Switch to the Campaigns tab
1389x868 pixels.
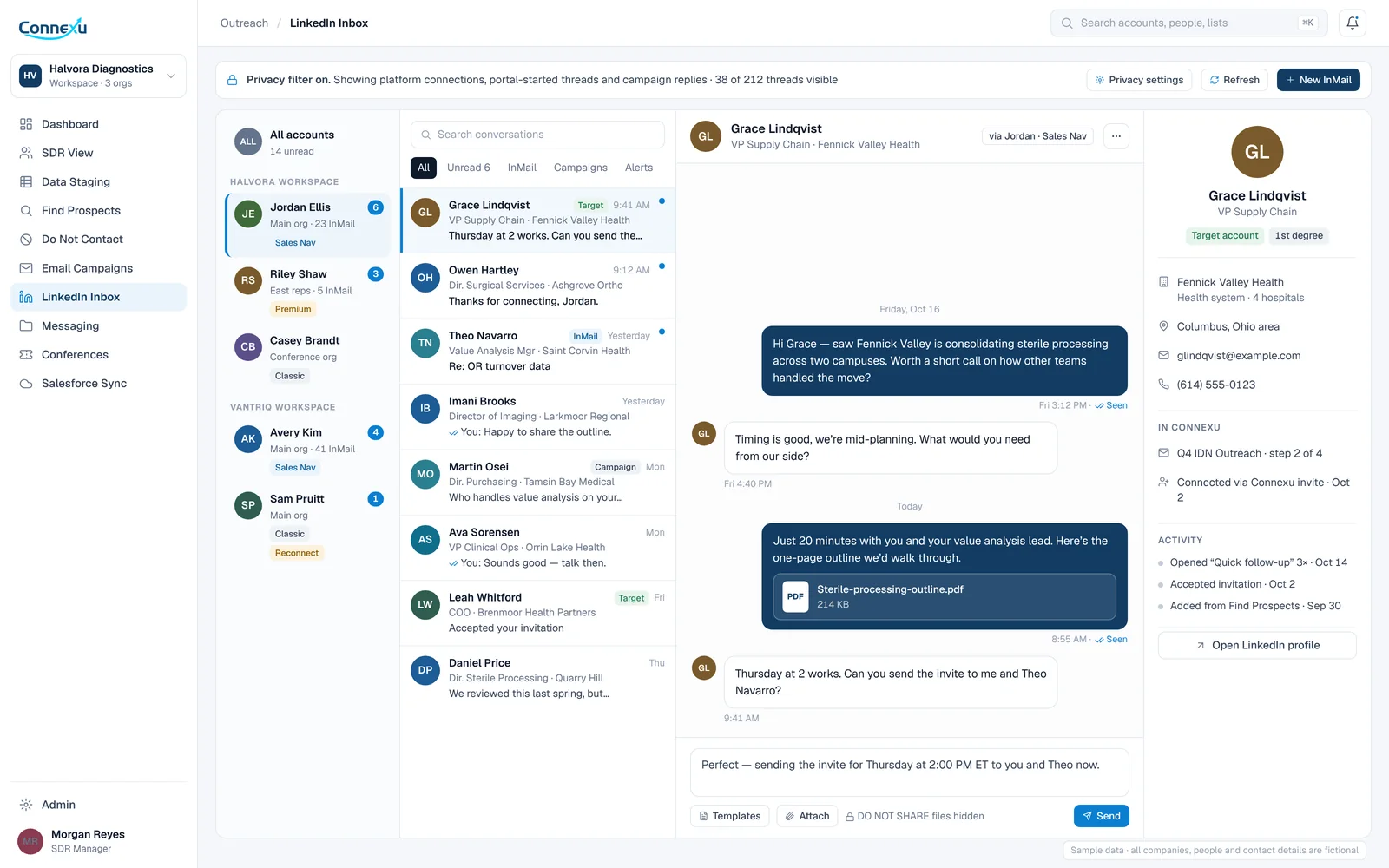(581, 168)
